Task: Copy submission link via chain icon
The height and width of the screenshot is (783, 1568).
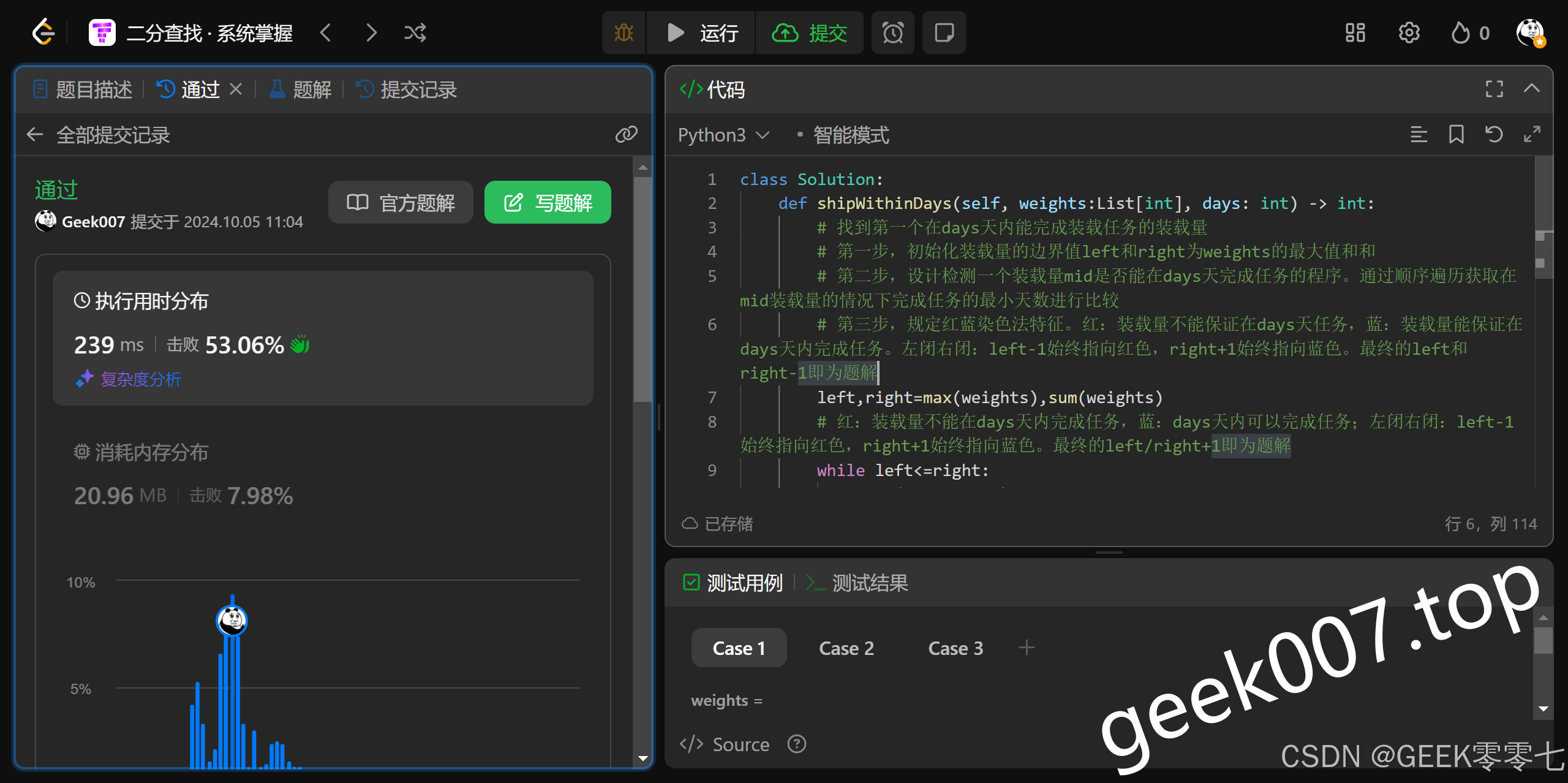Action: (626, 134)
